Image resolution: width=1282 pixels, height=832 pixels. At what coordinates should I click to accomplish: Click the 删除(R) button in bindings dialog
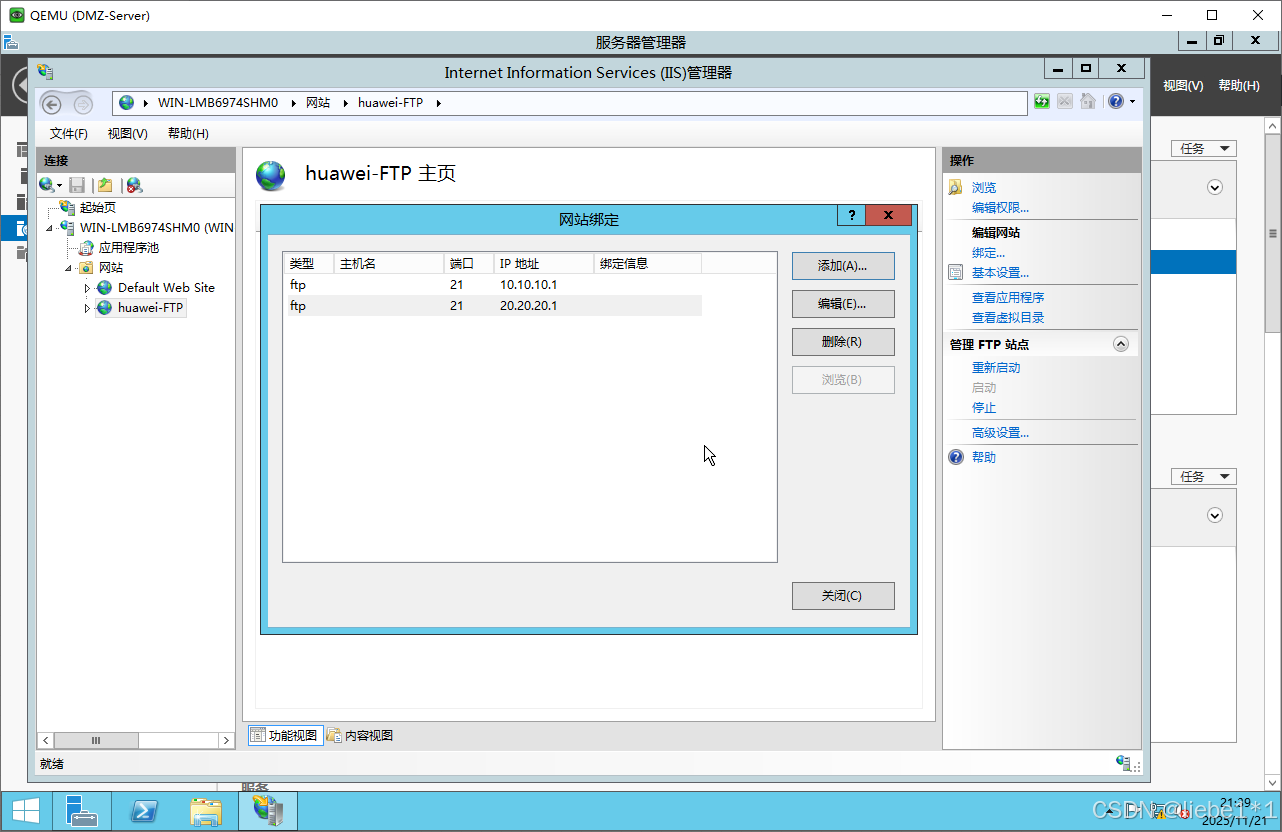[x=843, y=342]
